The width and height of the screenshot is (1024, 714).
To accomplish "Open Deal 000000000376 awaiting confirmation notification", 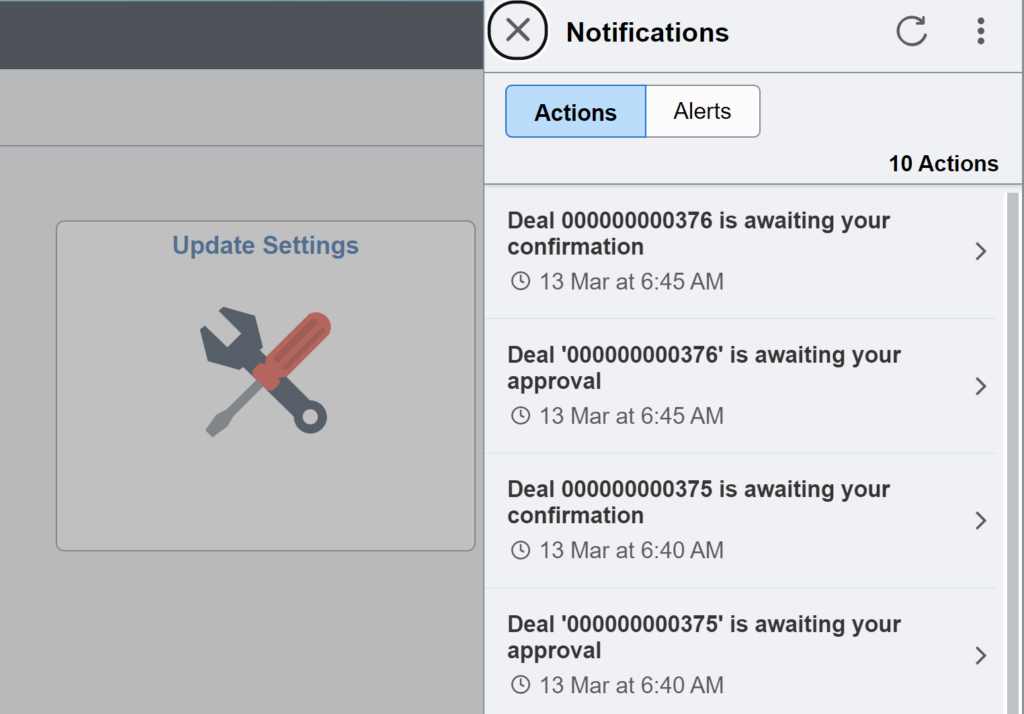I will pos(698,233).
